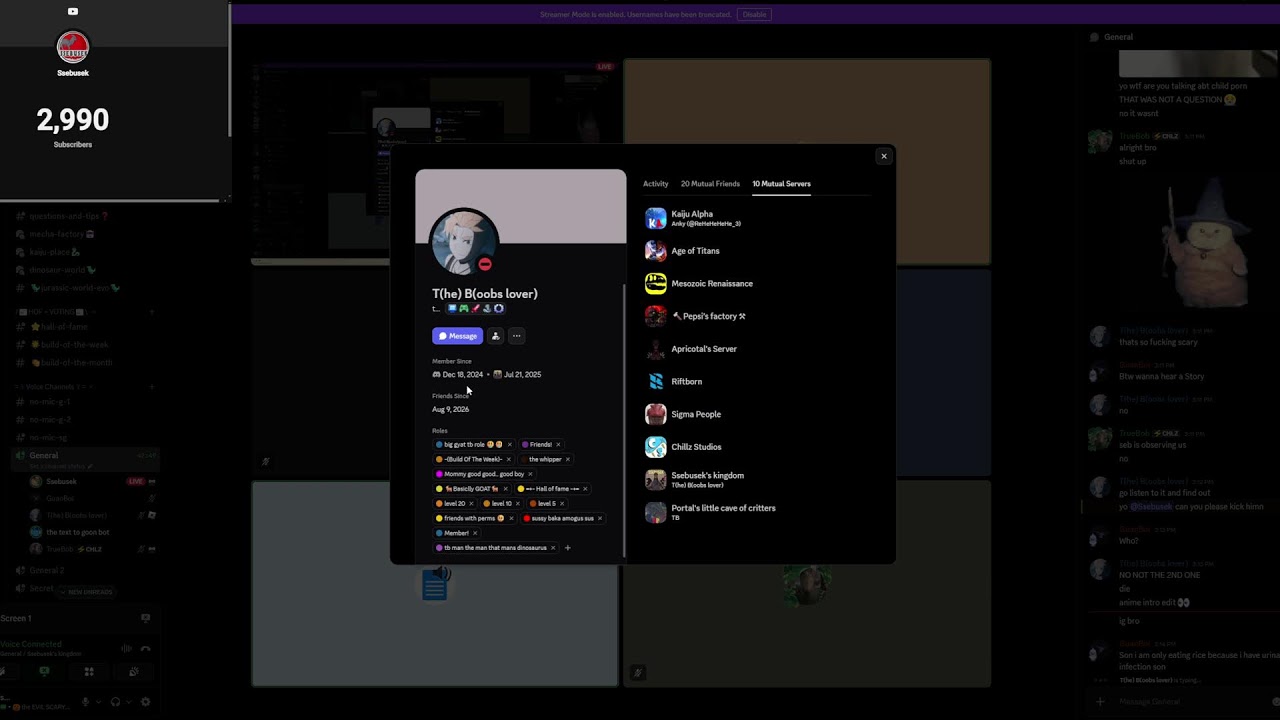
Task: Open the Sigma People server
Action: click(x=696, y=414)
